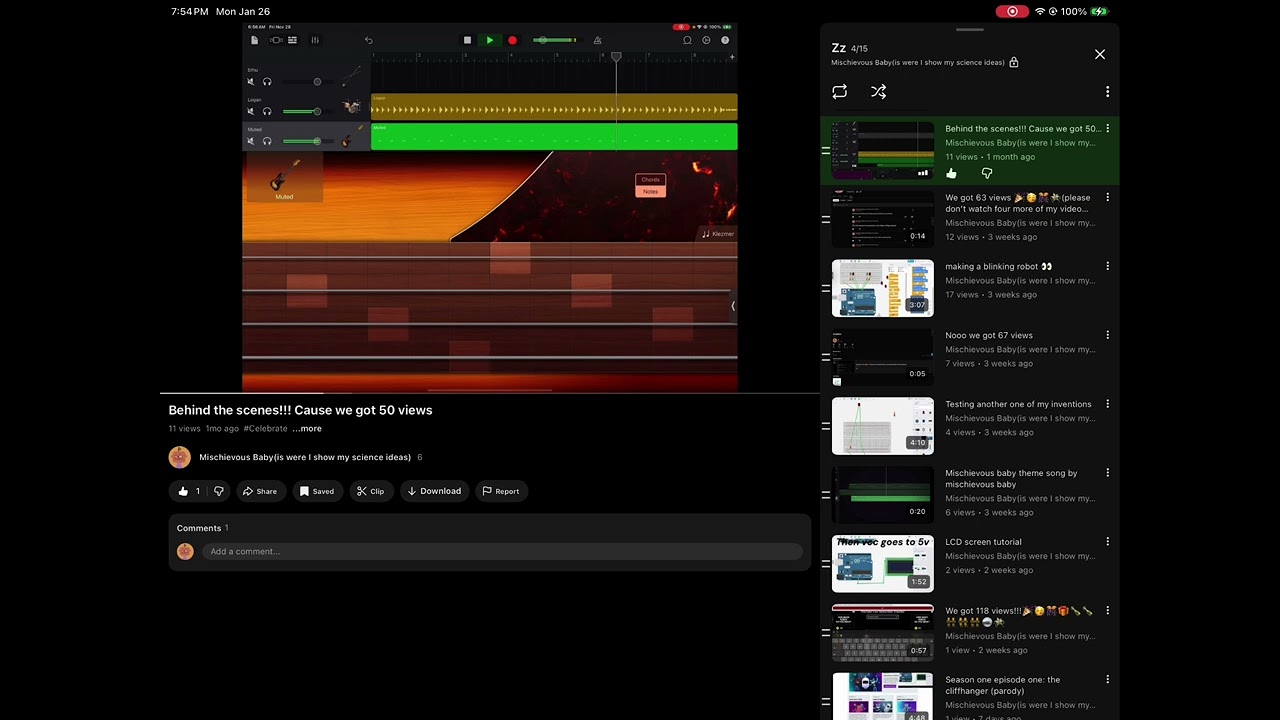Open the Klezmer scale selector
Viewport: 1280px width, 720px height.
pos(718,234)
